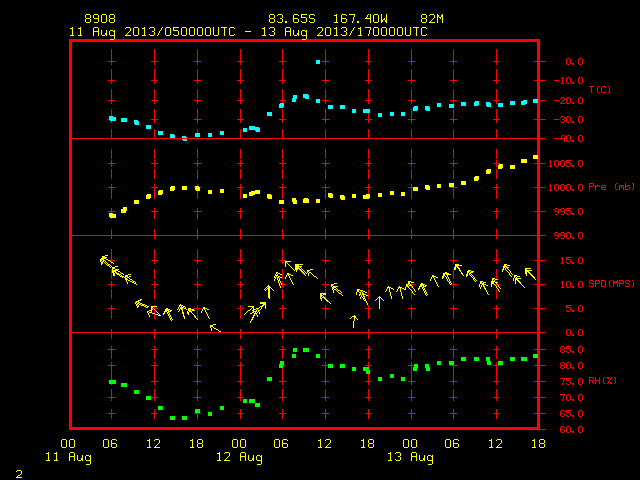The height and width of the screenshot is (480, 640).
Task: Click the RH(%) axis label
Action: [x=602, y=381]
